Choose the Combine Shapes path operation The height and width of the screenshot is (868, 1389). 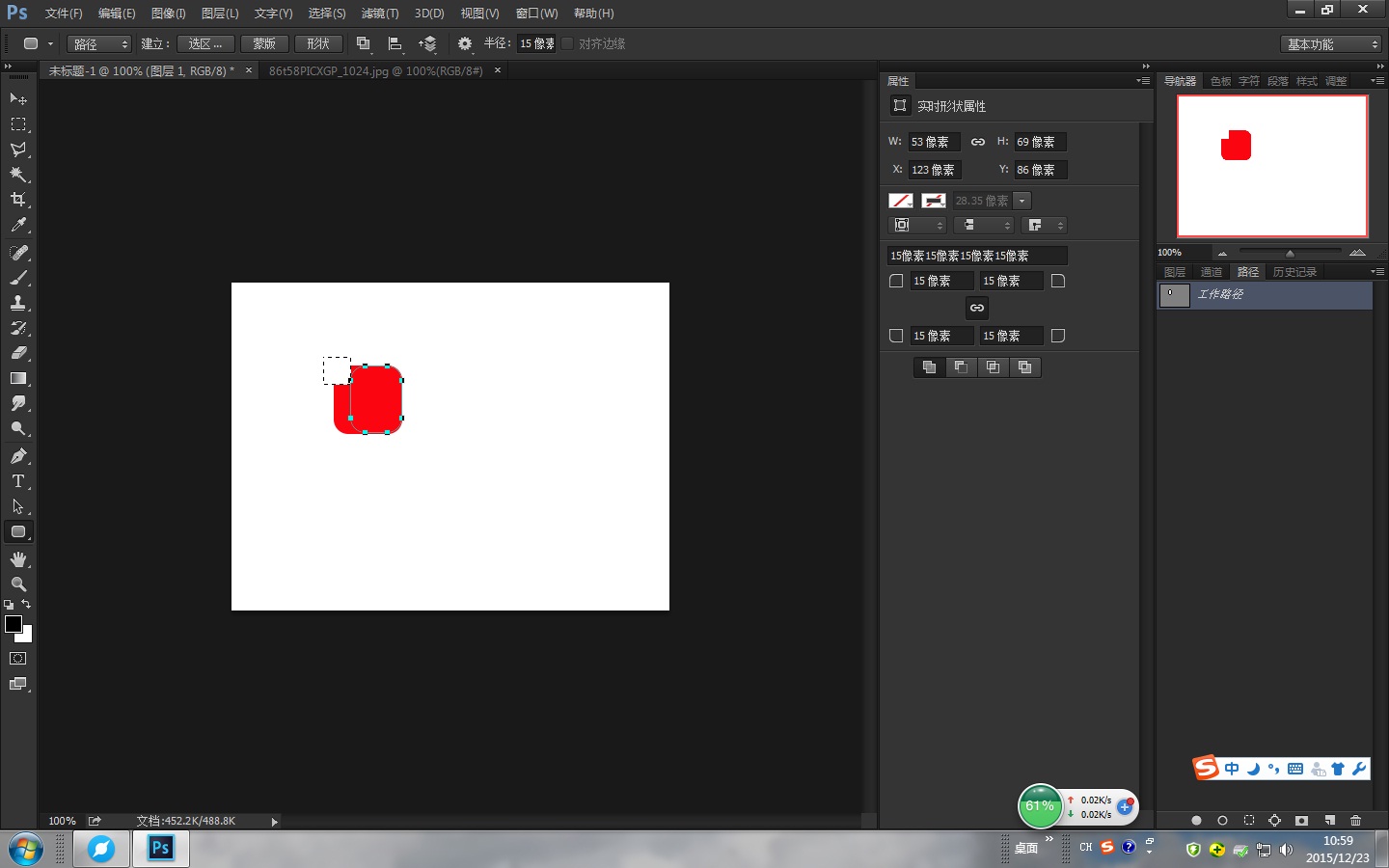[x=929, y=366]
